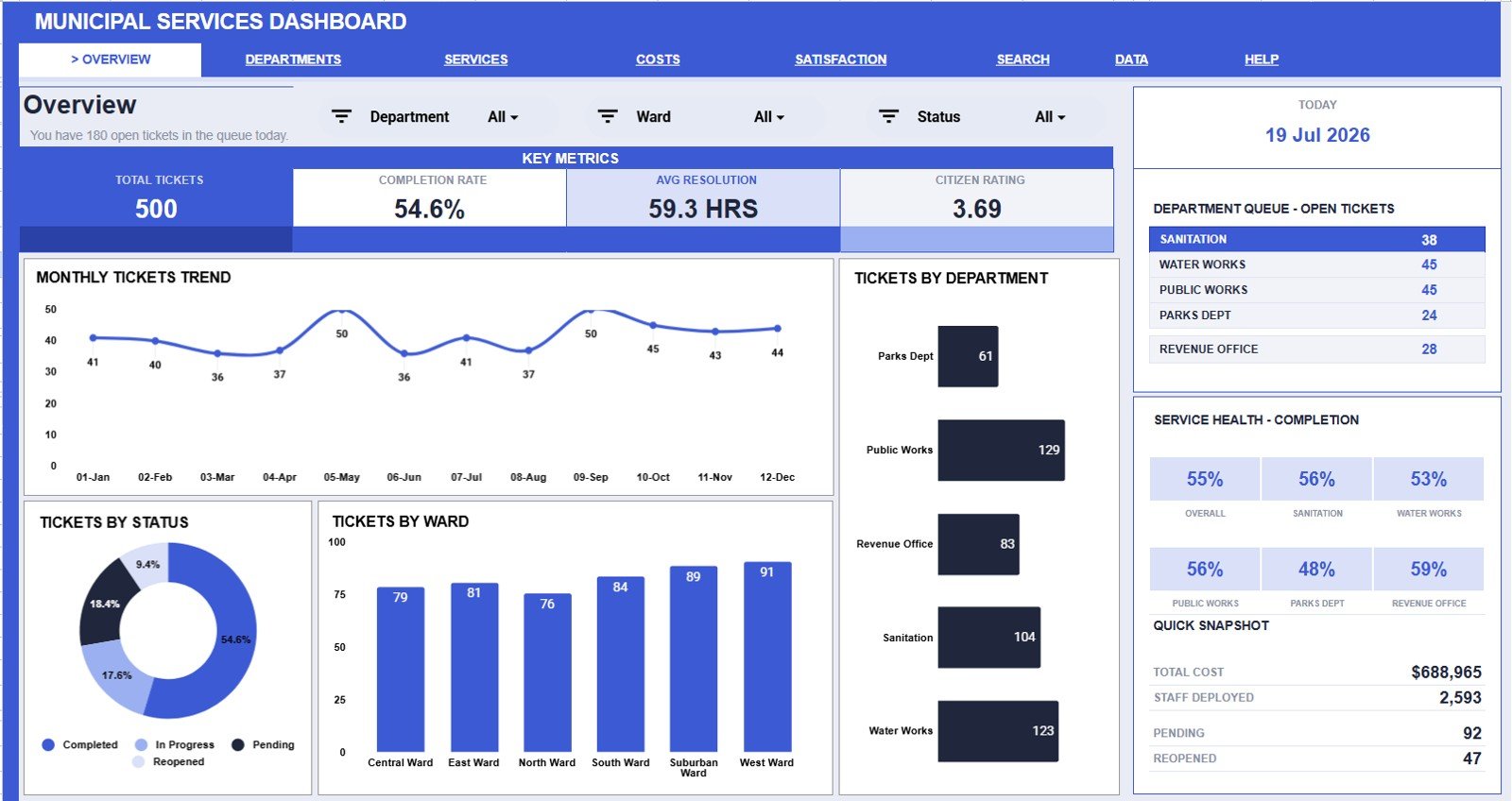
Task: Click the Central Ward bar
Action: [401, 670]
